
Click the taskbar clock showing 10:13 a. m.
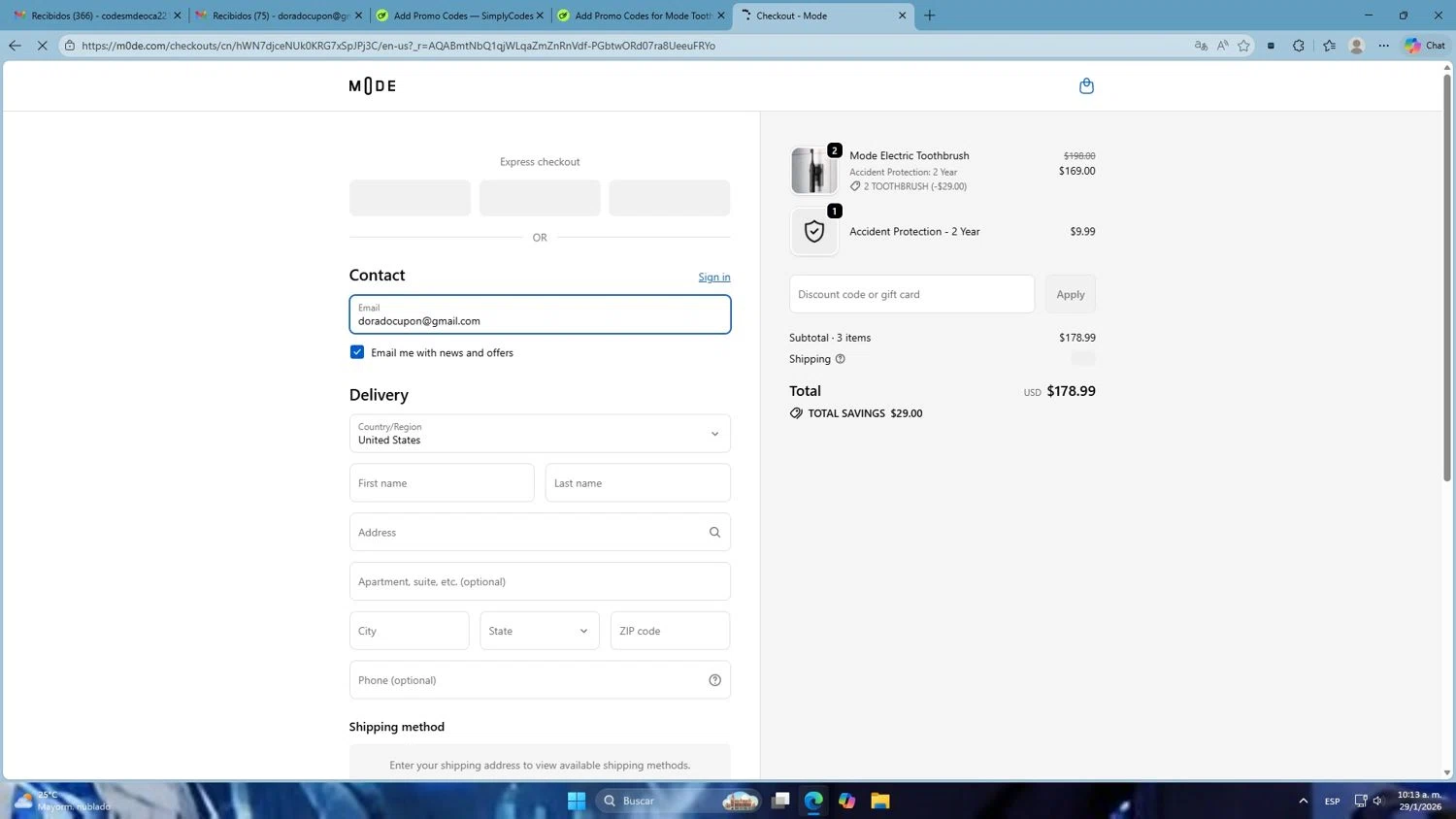coord(1419,801)
